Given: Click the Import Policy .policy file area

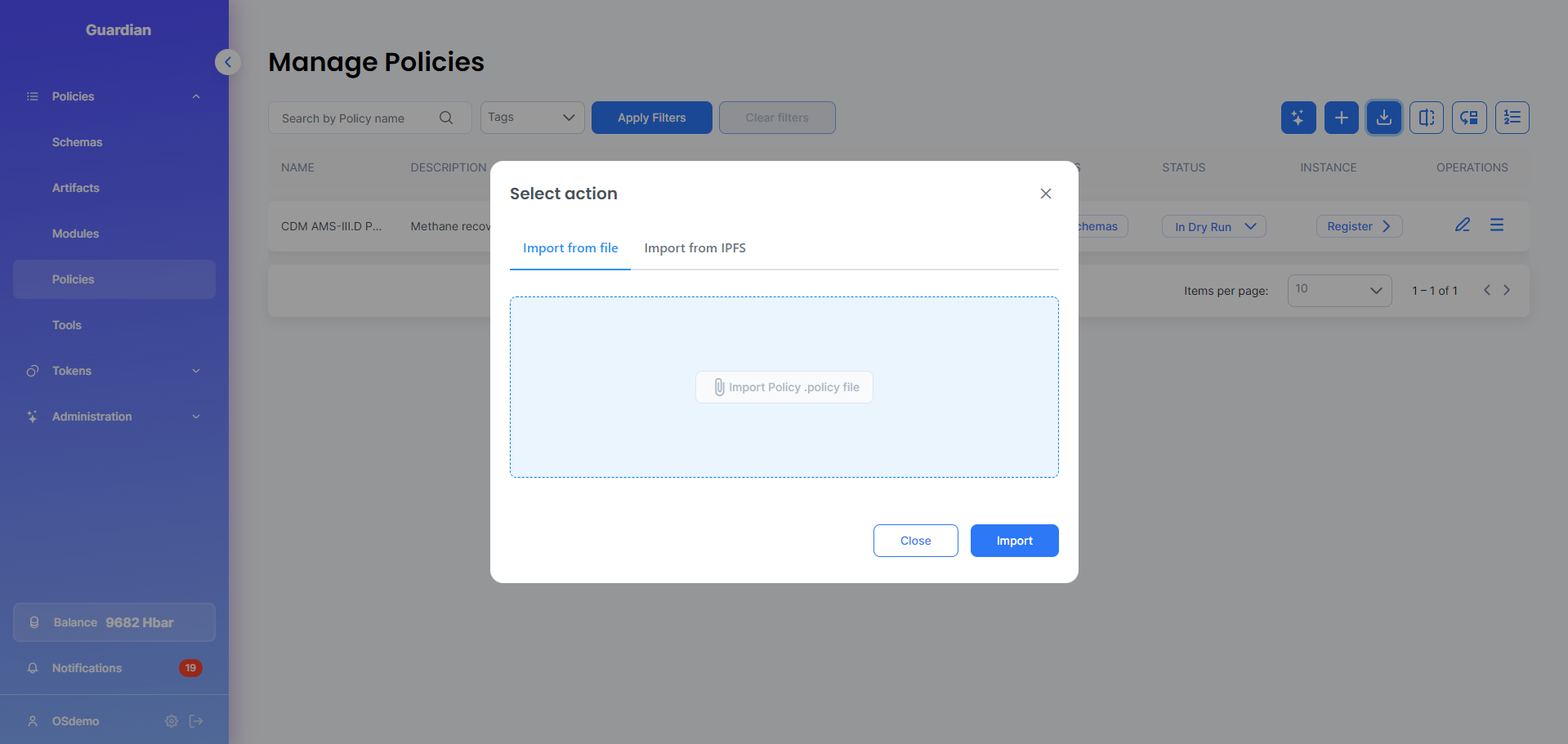Looking at the screenshot, I should (x=784, y=387).
